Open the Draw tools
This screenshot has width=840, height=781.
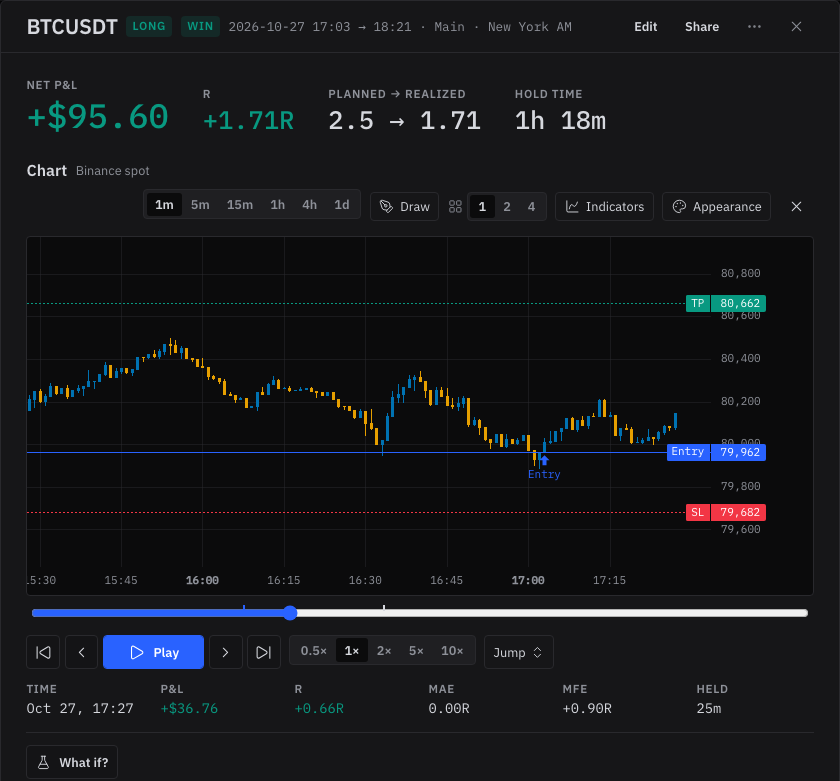(x=404, y=207)
